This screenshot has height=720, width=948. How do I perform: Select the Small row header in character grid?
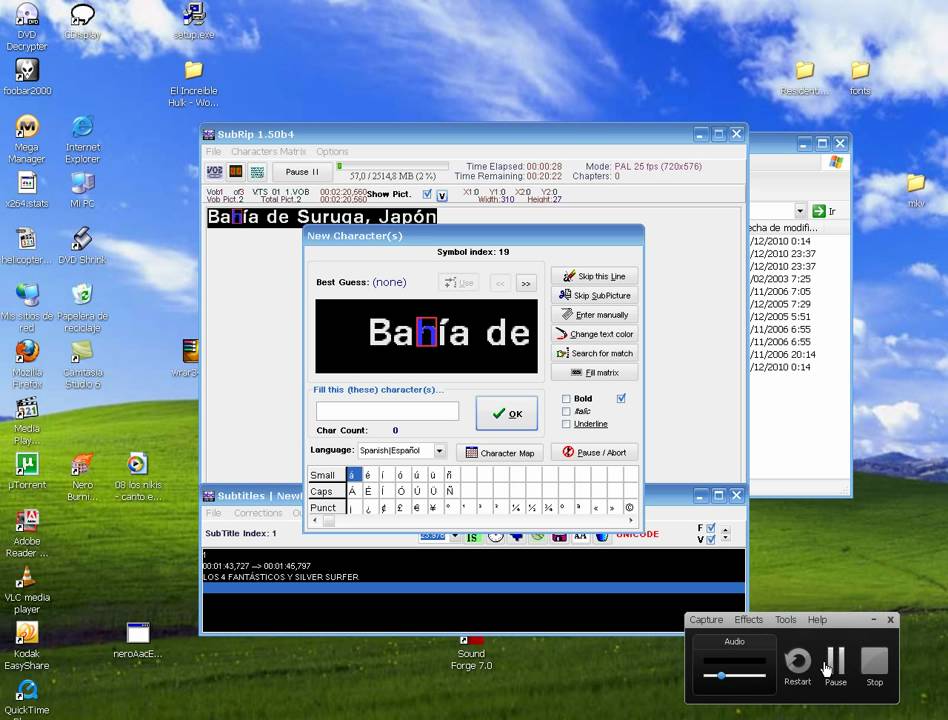(326, 475)
